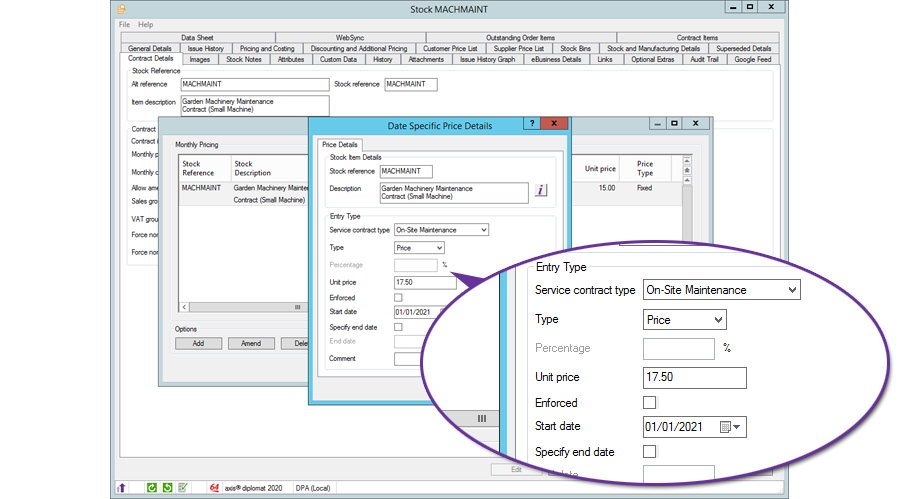Open the Type dropdown showing Price in the dialog
This screenshot has height=499, width=900.
(419, 248)
